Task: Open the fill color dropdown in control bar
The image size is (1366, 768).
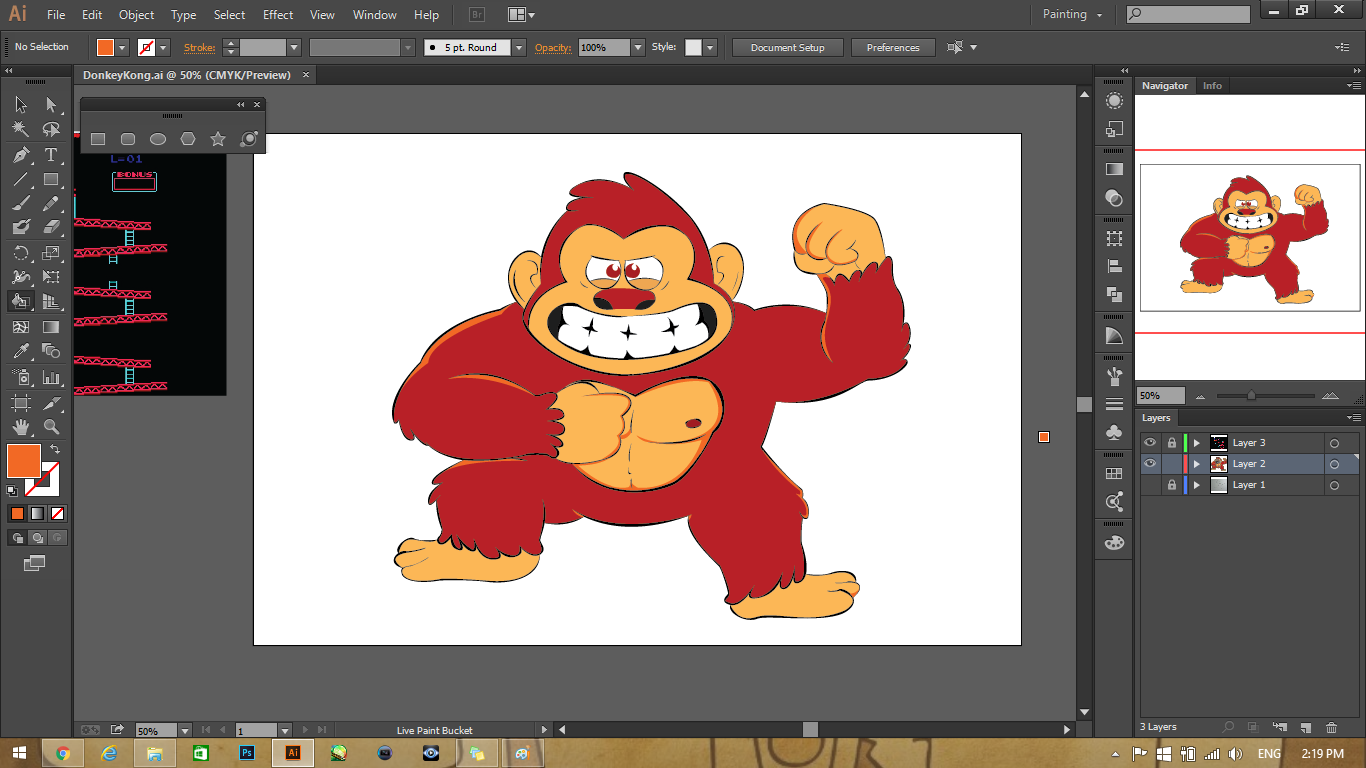Action: click(x=123, y=47)
